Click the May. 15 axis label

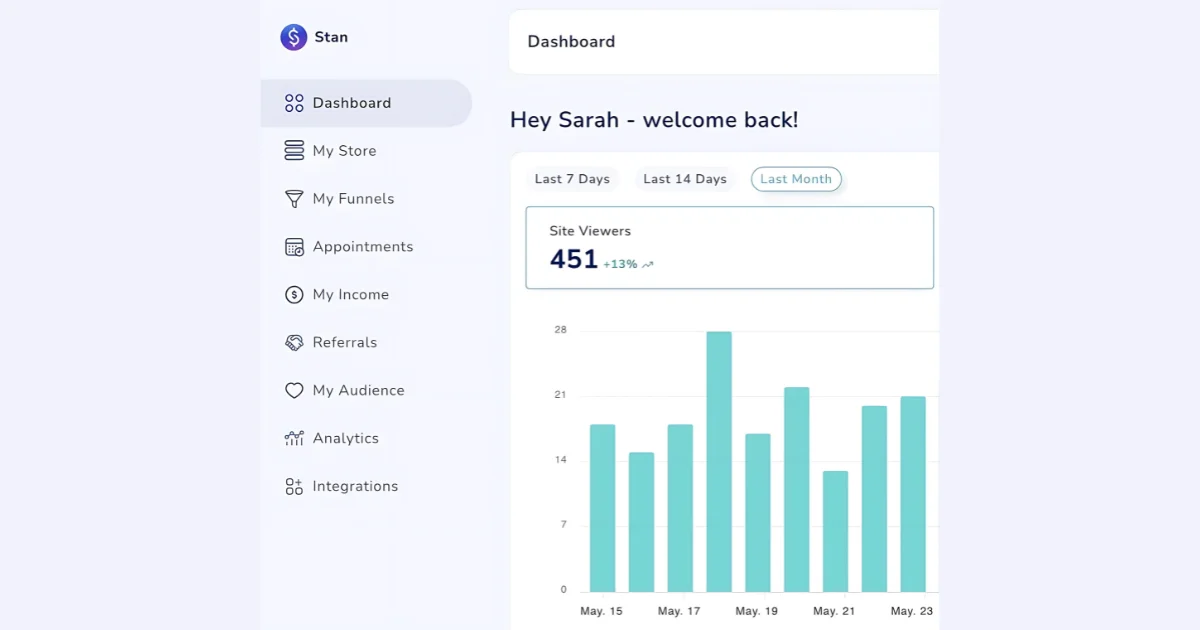point(602,611)
